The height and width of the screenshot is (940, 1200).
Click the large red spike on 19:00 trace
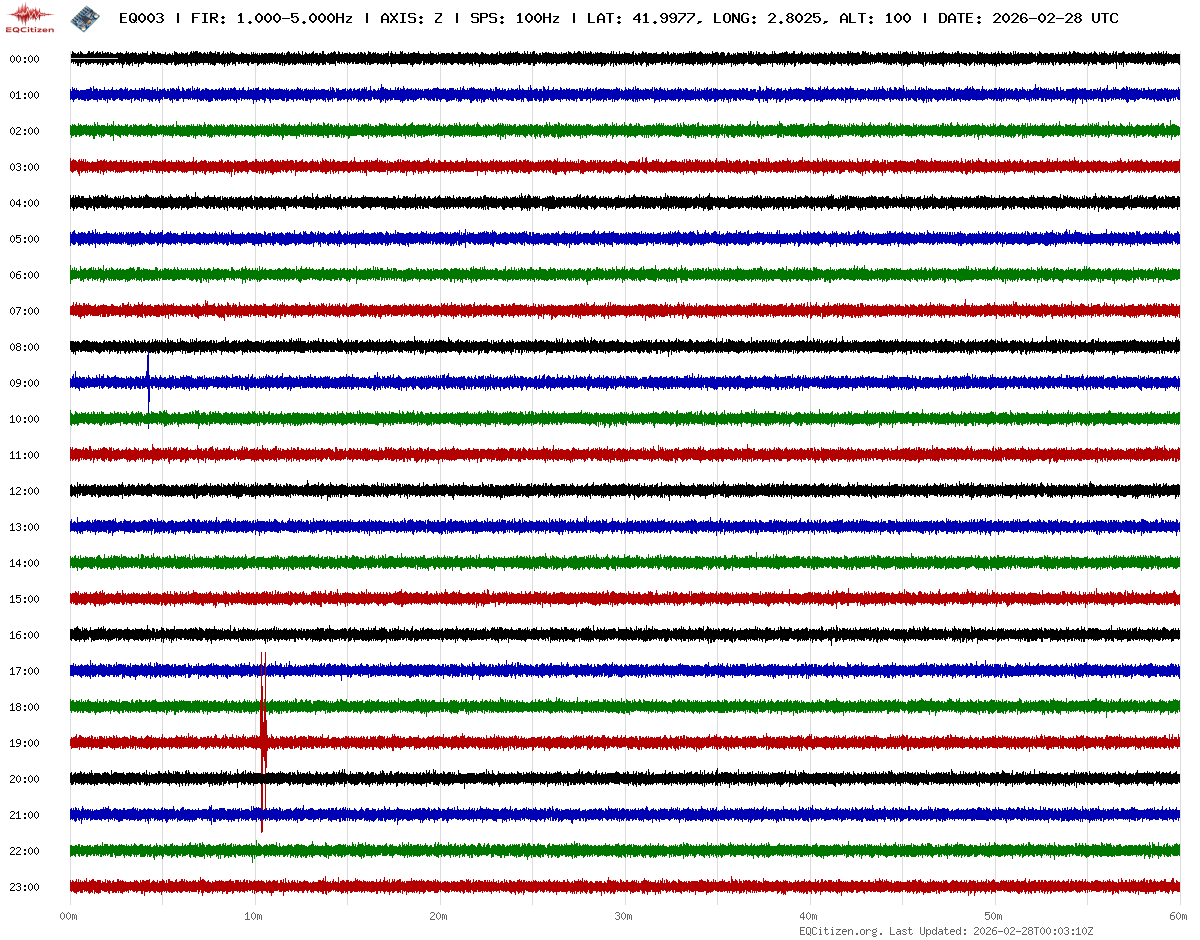262,742
